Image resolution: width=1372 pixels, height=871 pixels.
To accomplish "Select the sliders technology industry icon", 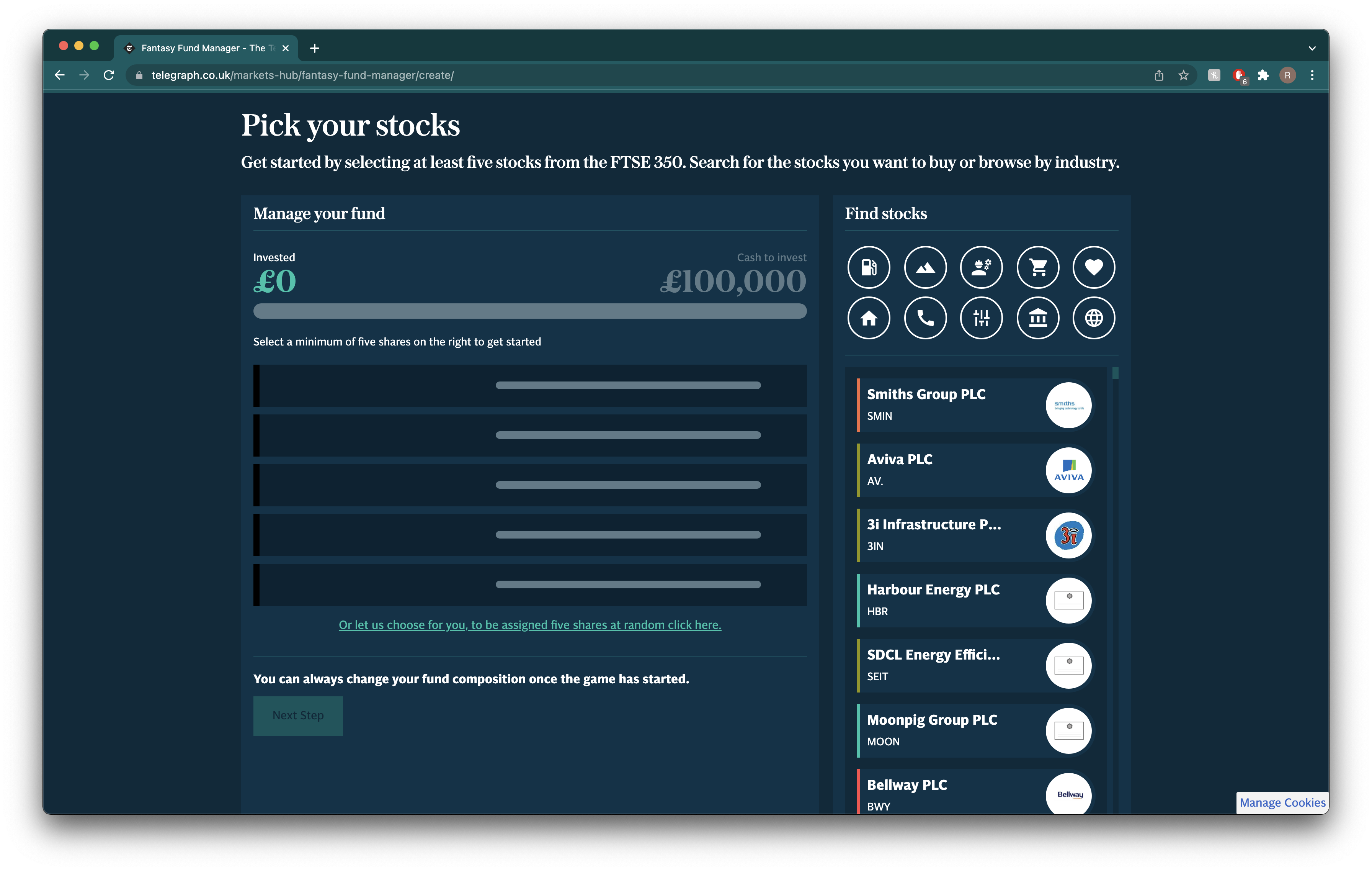I will click(981, 318).
